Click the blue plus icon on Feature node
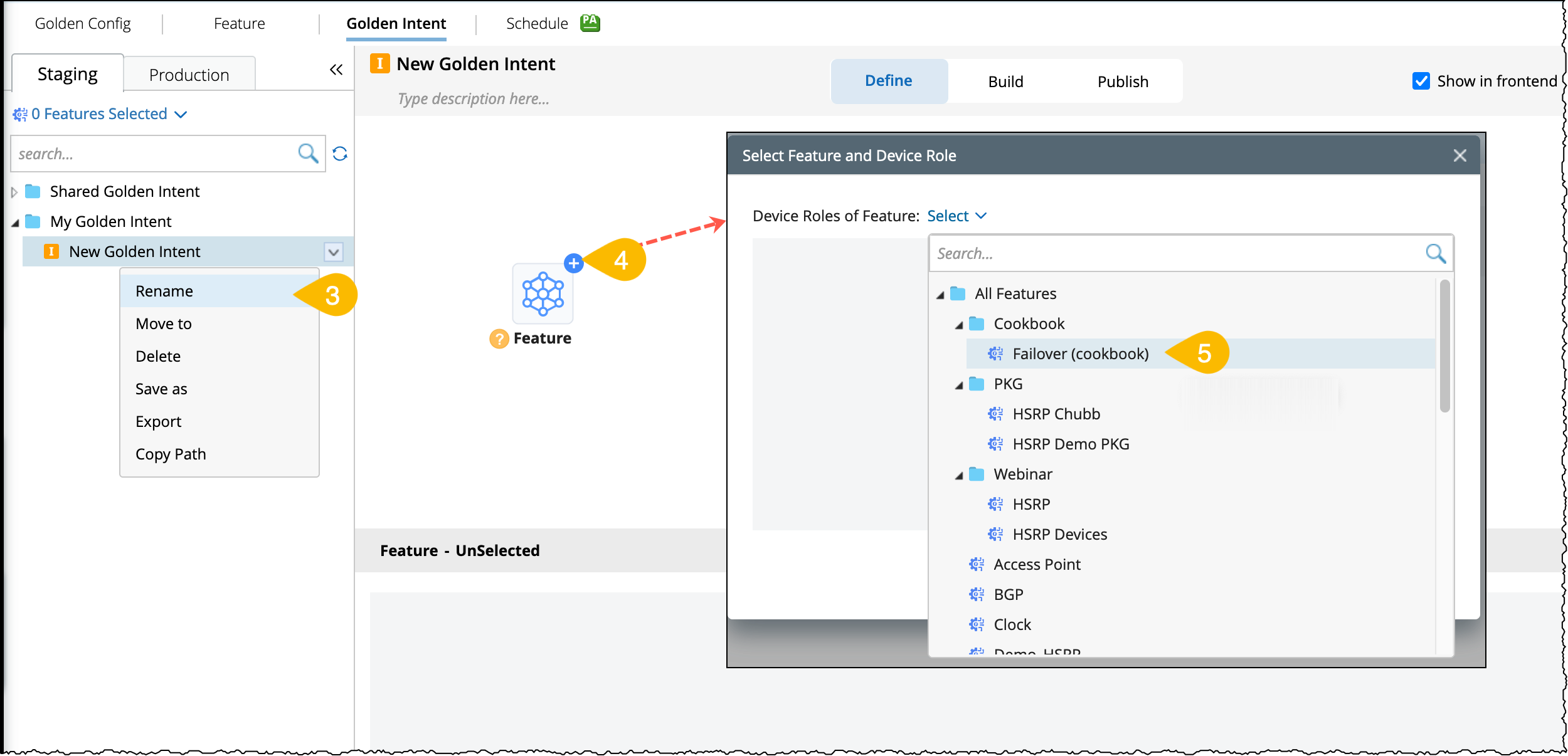The width and height of the screenshot is (1568, 756). 573,263
